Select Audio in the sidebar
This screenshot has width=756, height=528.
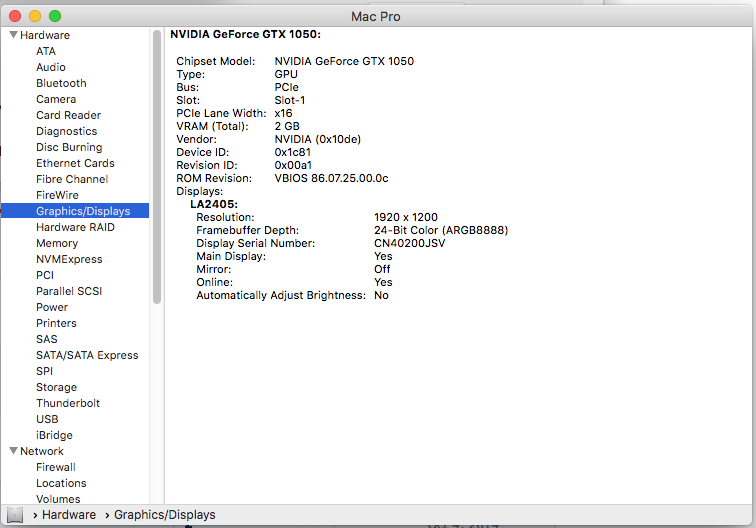coord(51,67)
